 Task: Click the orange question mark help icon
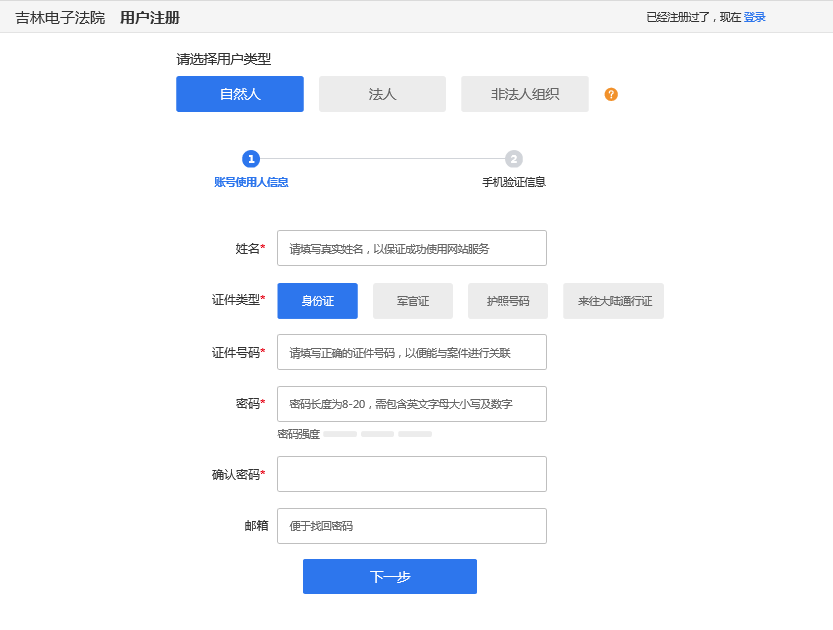click(x=611, y=95)
